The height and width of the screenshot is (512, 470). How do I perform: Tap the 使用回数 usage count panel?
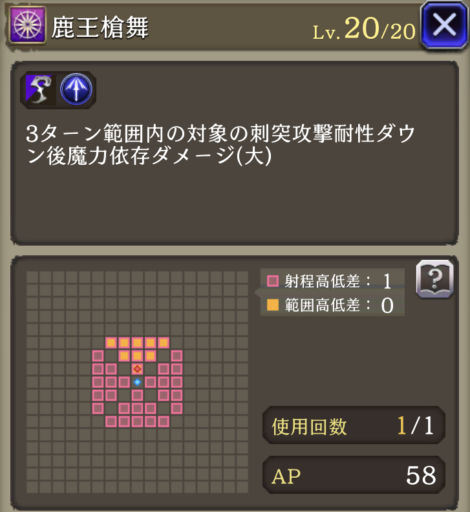[x=354, y=425]
